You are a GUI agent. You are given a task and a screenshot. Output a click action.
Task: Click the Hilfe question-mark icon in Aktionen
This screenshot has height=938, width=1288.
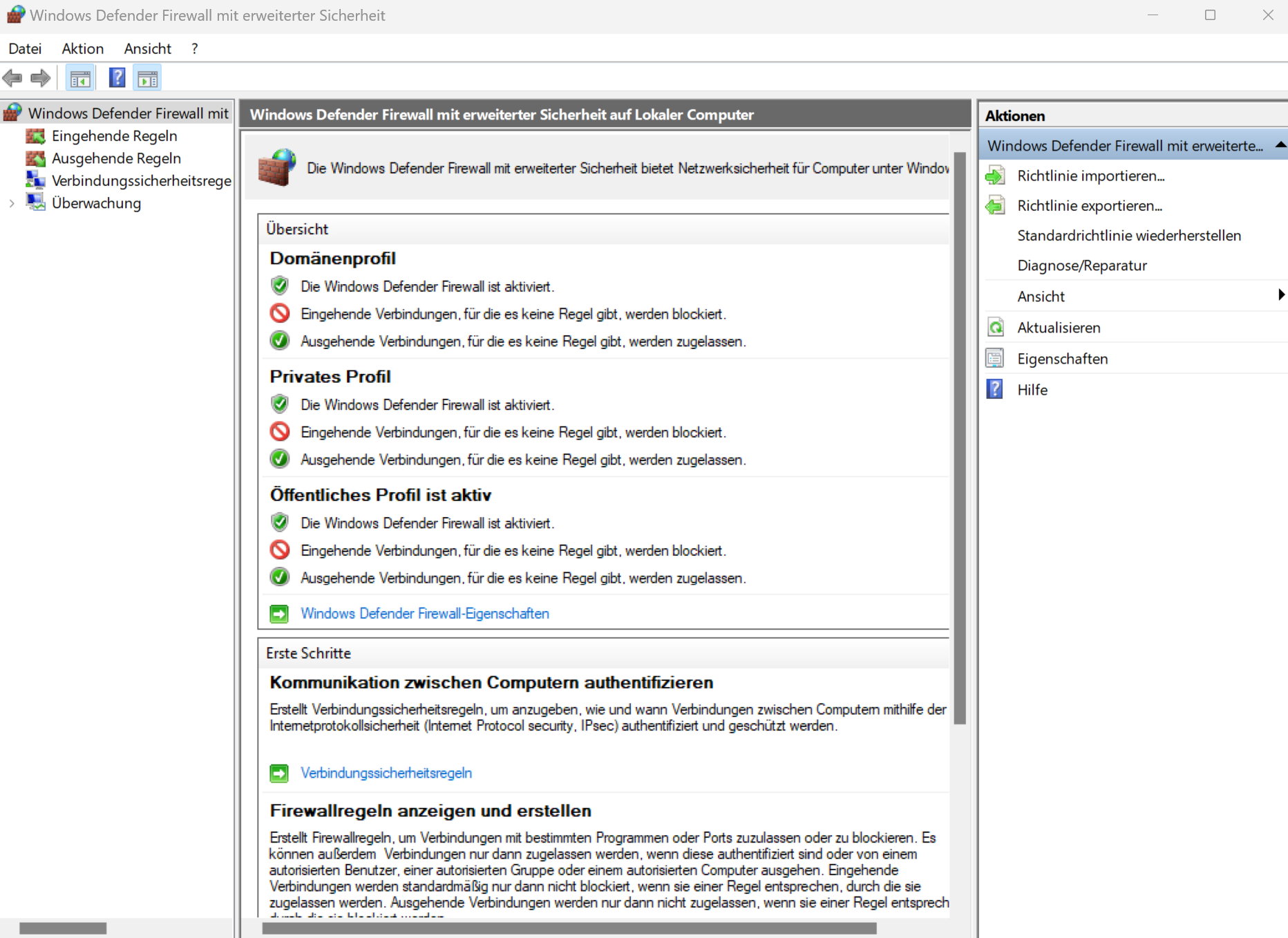tap(995, 390)
